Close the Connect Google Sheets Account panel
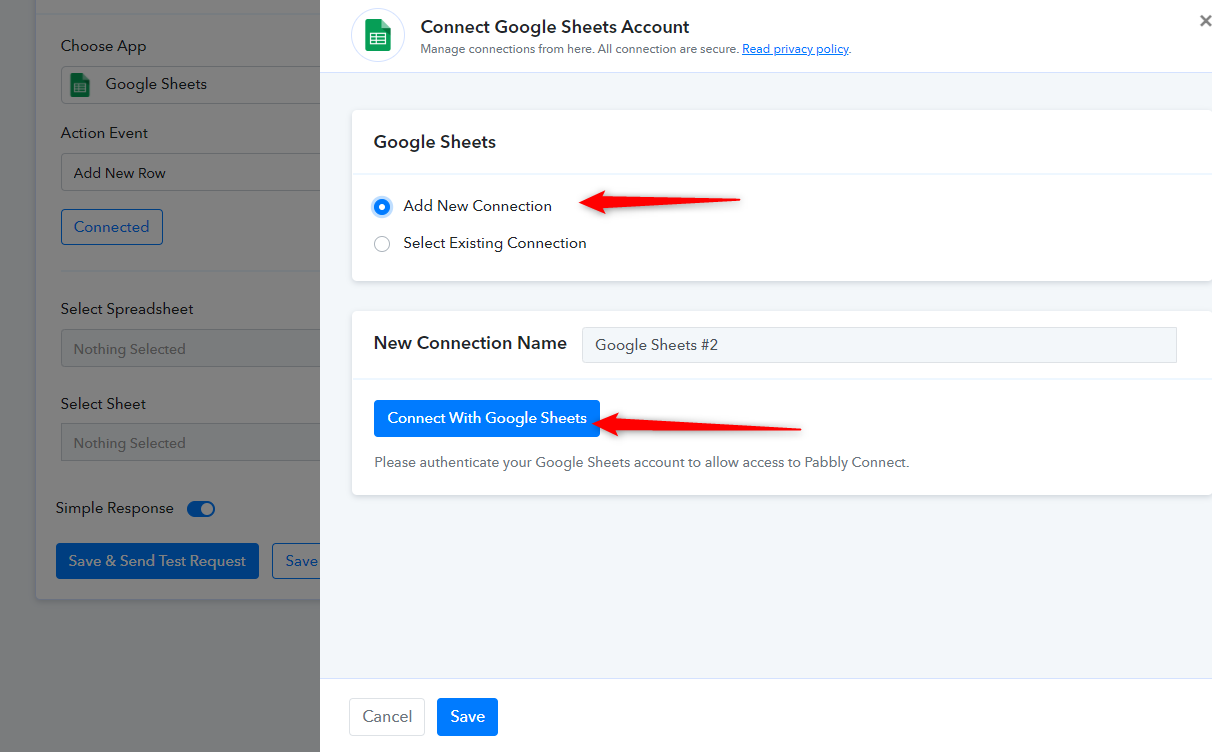1212x752 pixels. 1205,20
